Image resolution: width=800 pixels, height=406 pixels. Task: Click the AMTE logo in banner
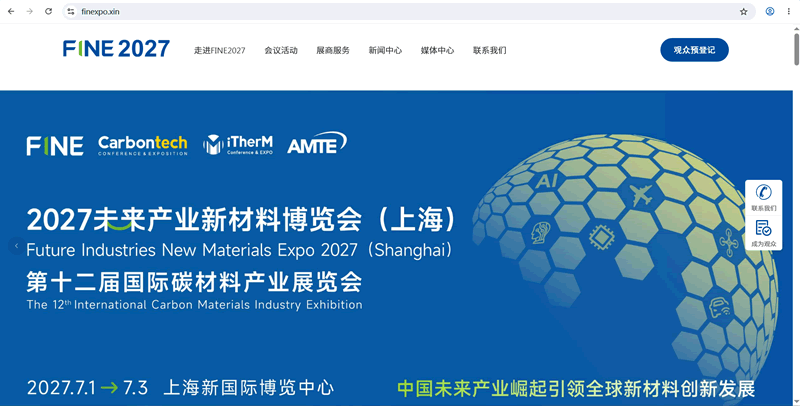coord(317,143)
